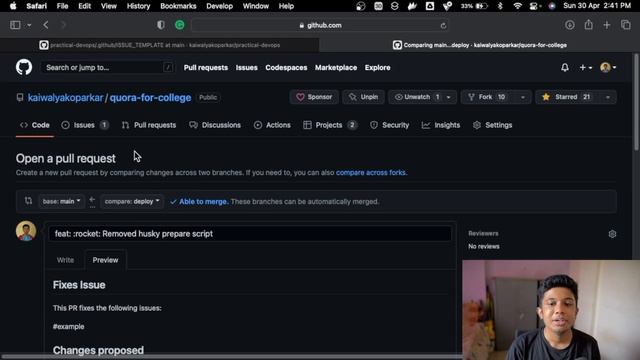Open the base: main branch dropdown
Viewport: 640px width, 360px height.
(62, 201)
